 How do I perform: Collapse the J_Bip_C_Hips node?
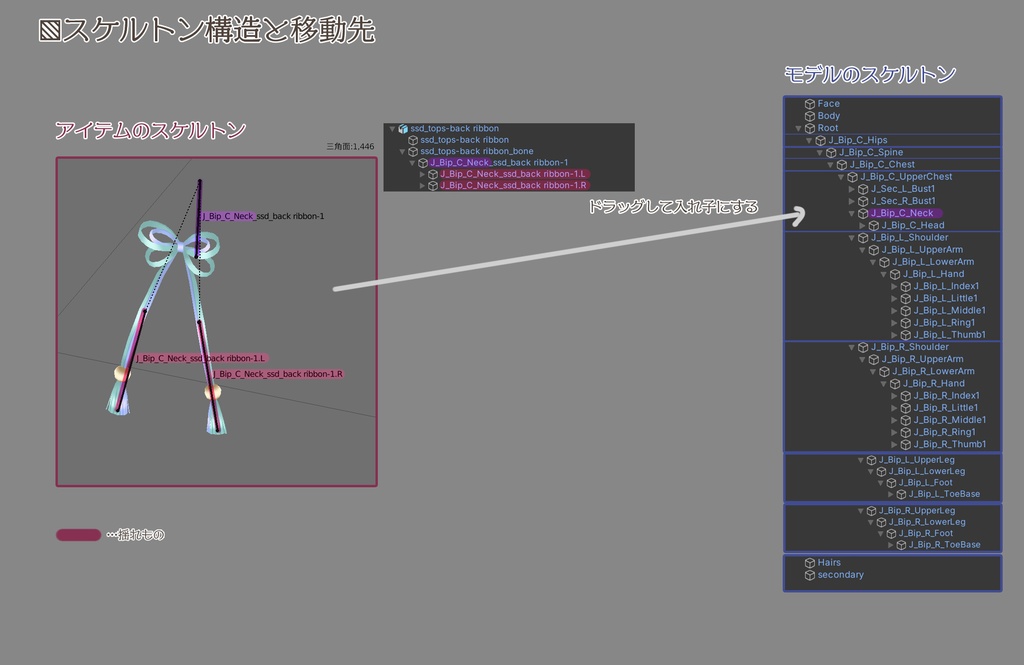(809, 140)
